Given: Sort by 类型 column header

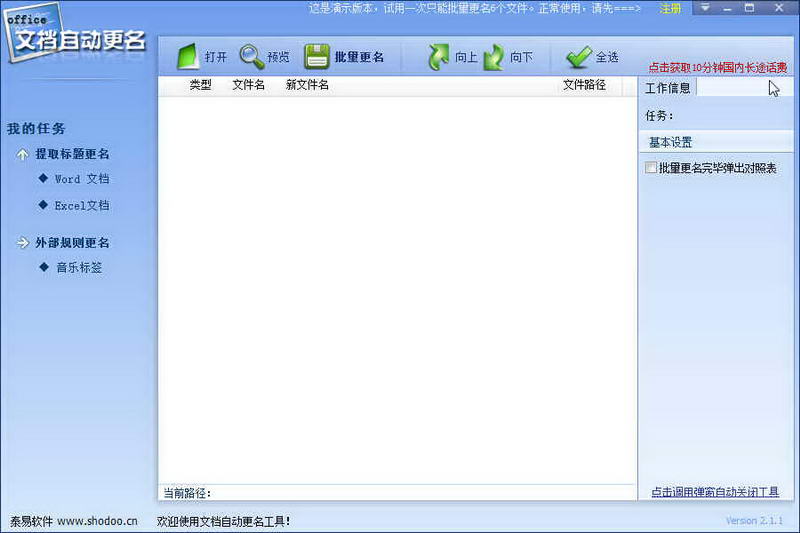Looking at the screenshot, I should 200,85.
